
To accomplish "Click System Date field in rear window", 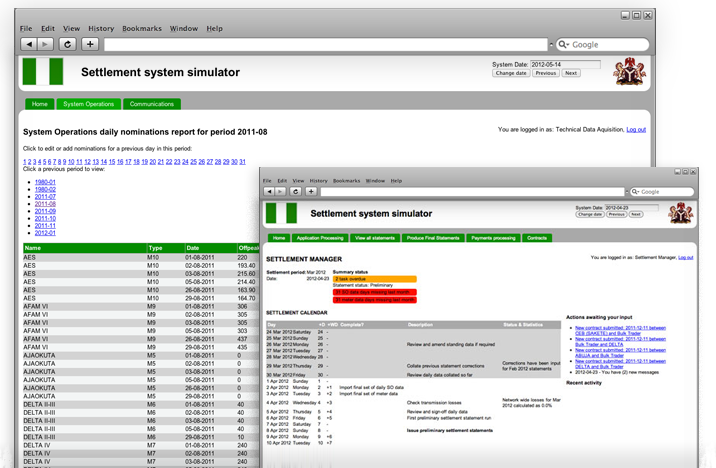I will pyautogui.click(x=565, y=64).
